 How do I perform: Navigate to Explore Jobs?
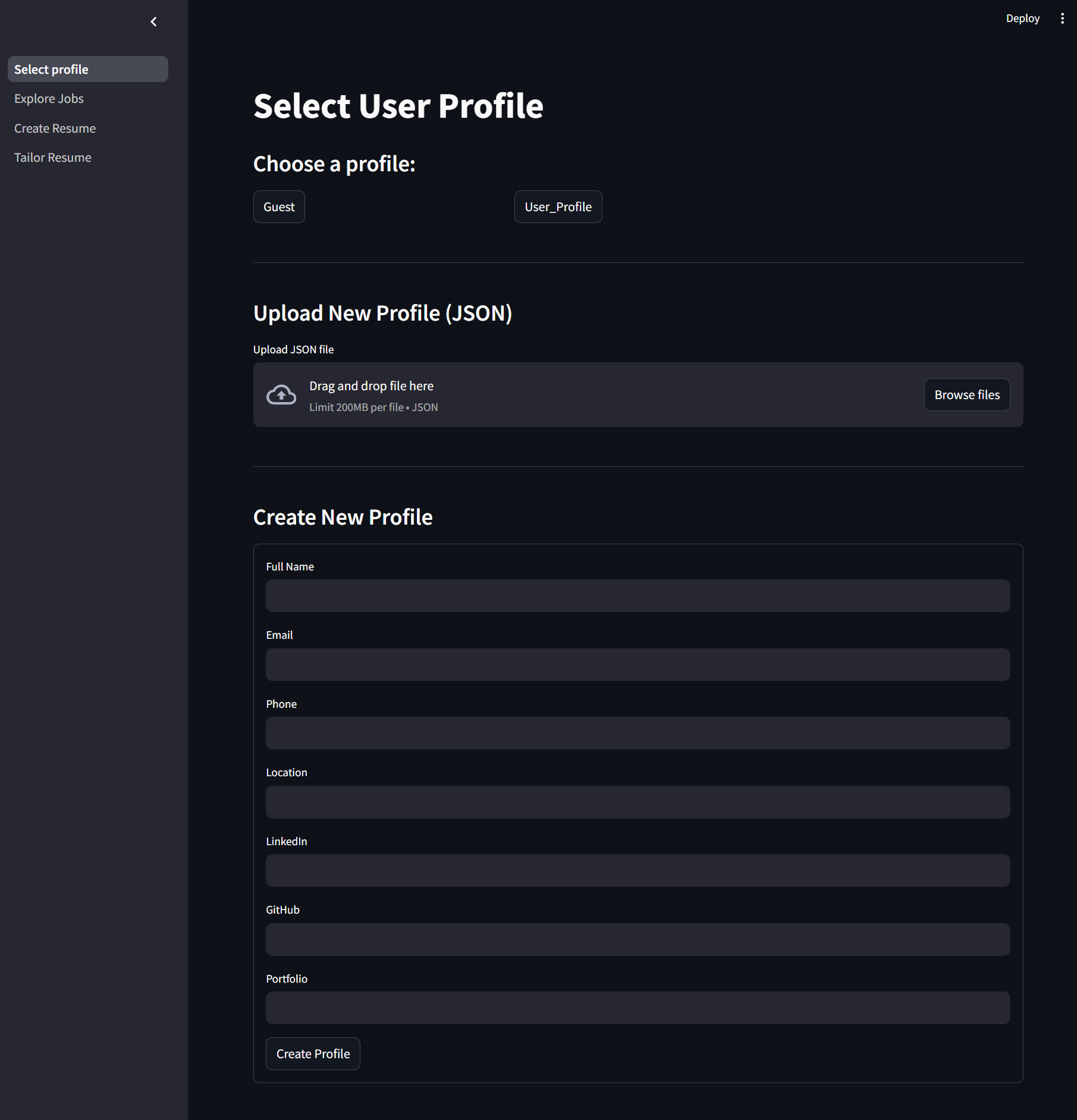click(49, 98)
